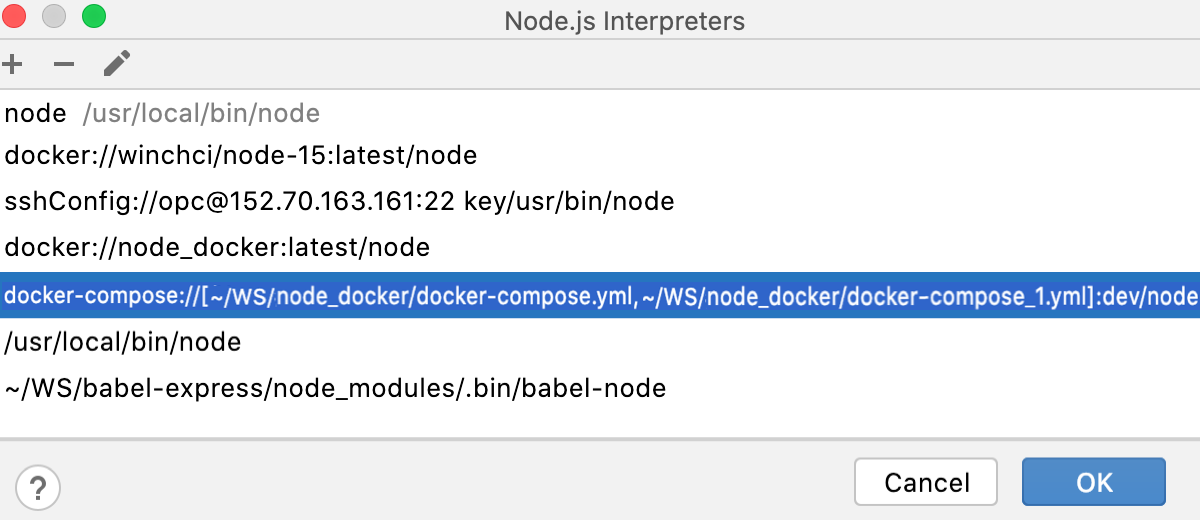Click the 'Node.js Interpreters' title bar text

point(624,20)
